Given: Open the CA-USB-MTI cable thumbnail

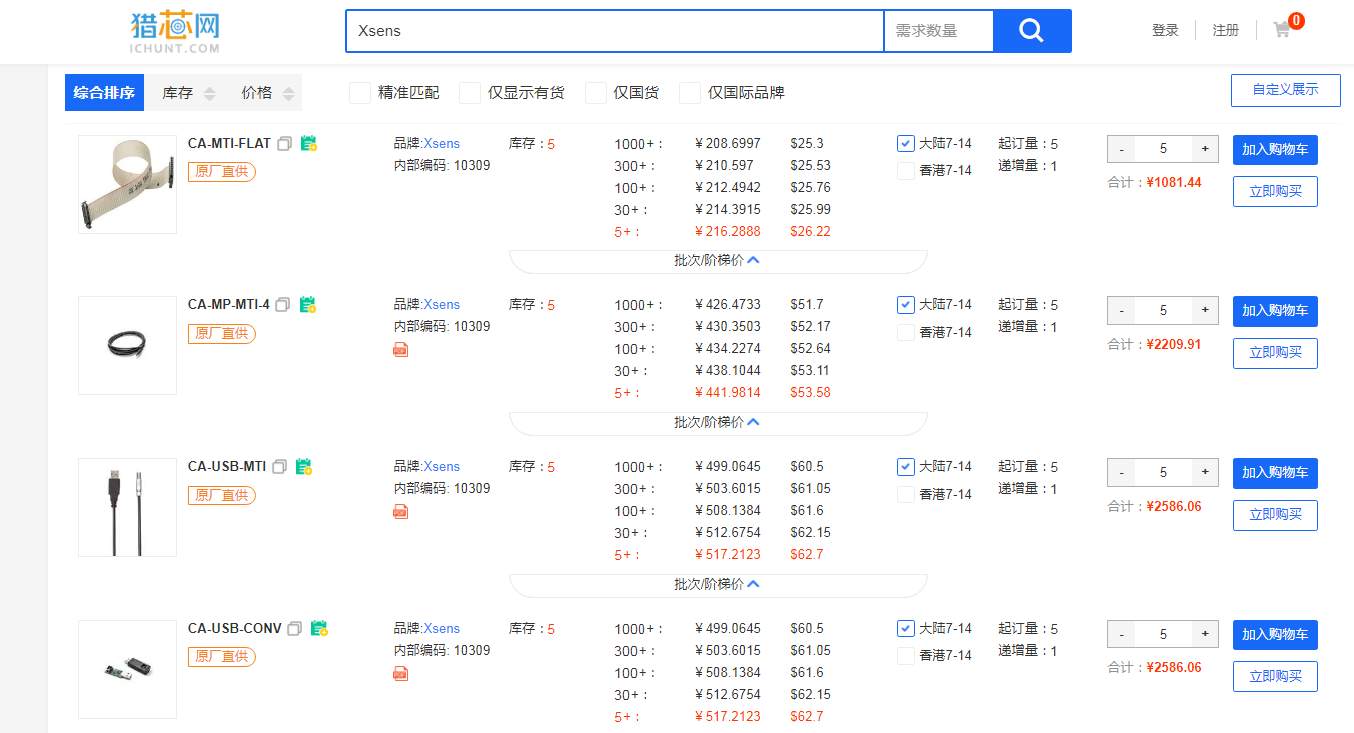Looking at the screenshot, I should pyautogui.click(x=128, y=508).
